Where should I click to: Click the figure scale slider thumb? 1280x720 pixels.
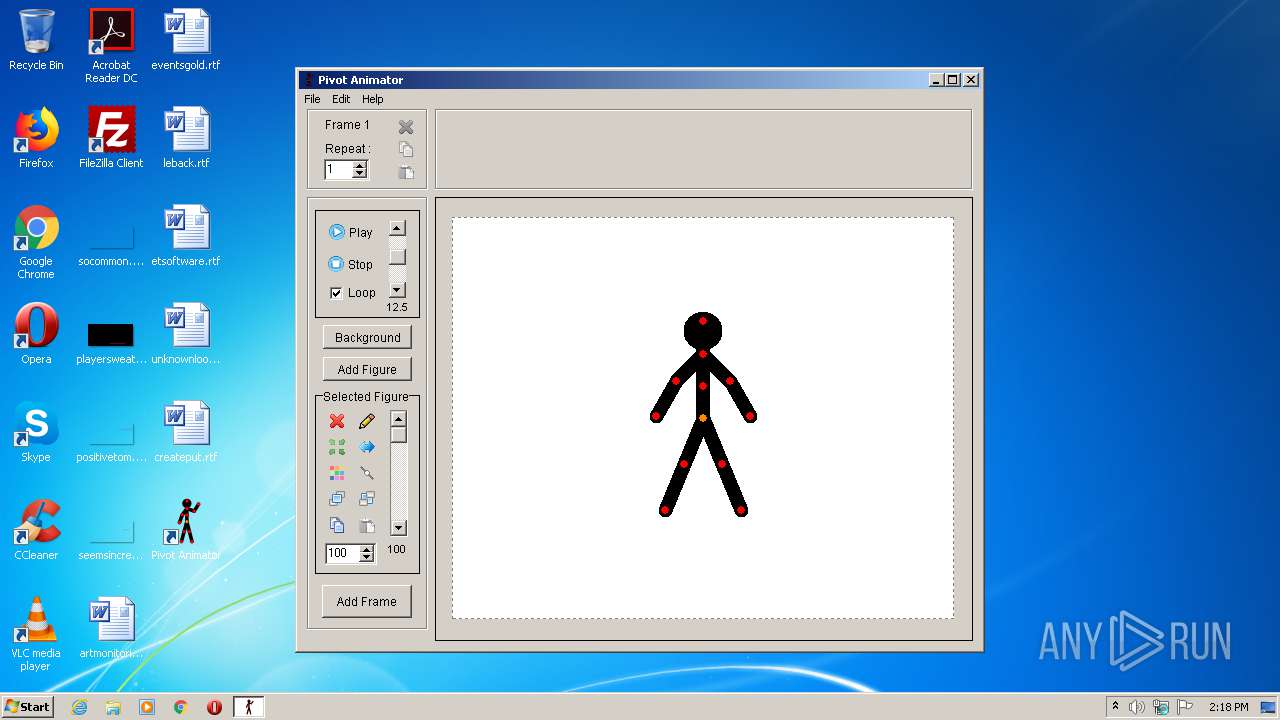398,435
